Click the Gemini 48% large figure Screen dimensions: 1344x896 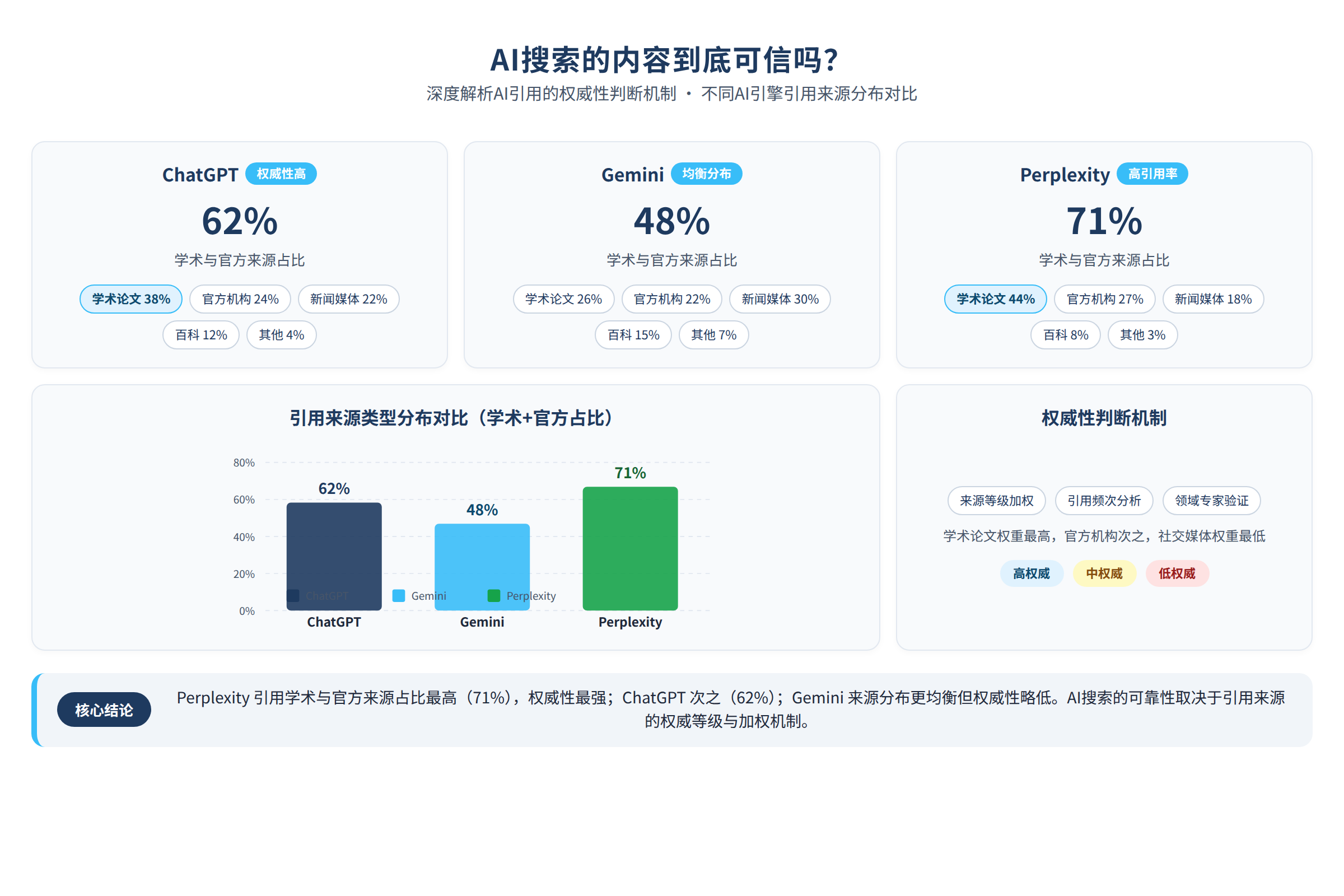pyautogui.click(x=672, y=221)
